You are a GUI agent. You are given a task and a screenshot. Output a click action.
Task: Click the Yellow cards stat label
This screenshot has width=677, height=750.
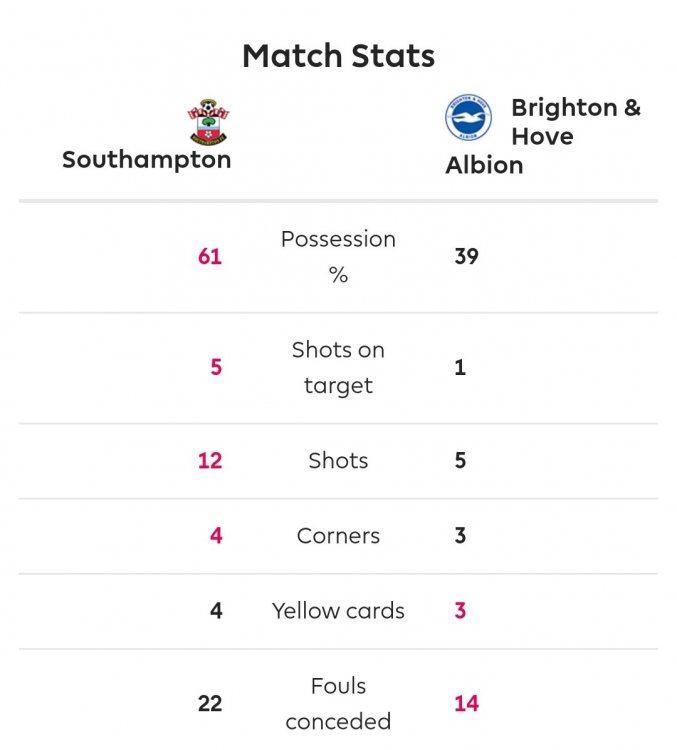pyautogui.click(x=338, y=611)
